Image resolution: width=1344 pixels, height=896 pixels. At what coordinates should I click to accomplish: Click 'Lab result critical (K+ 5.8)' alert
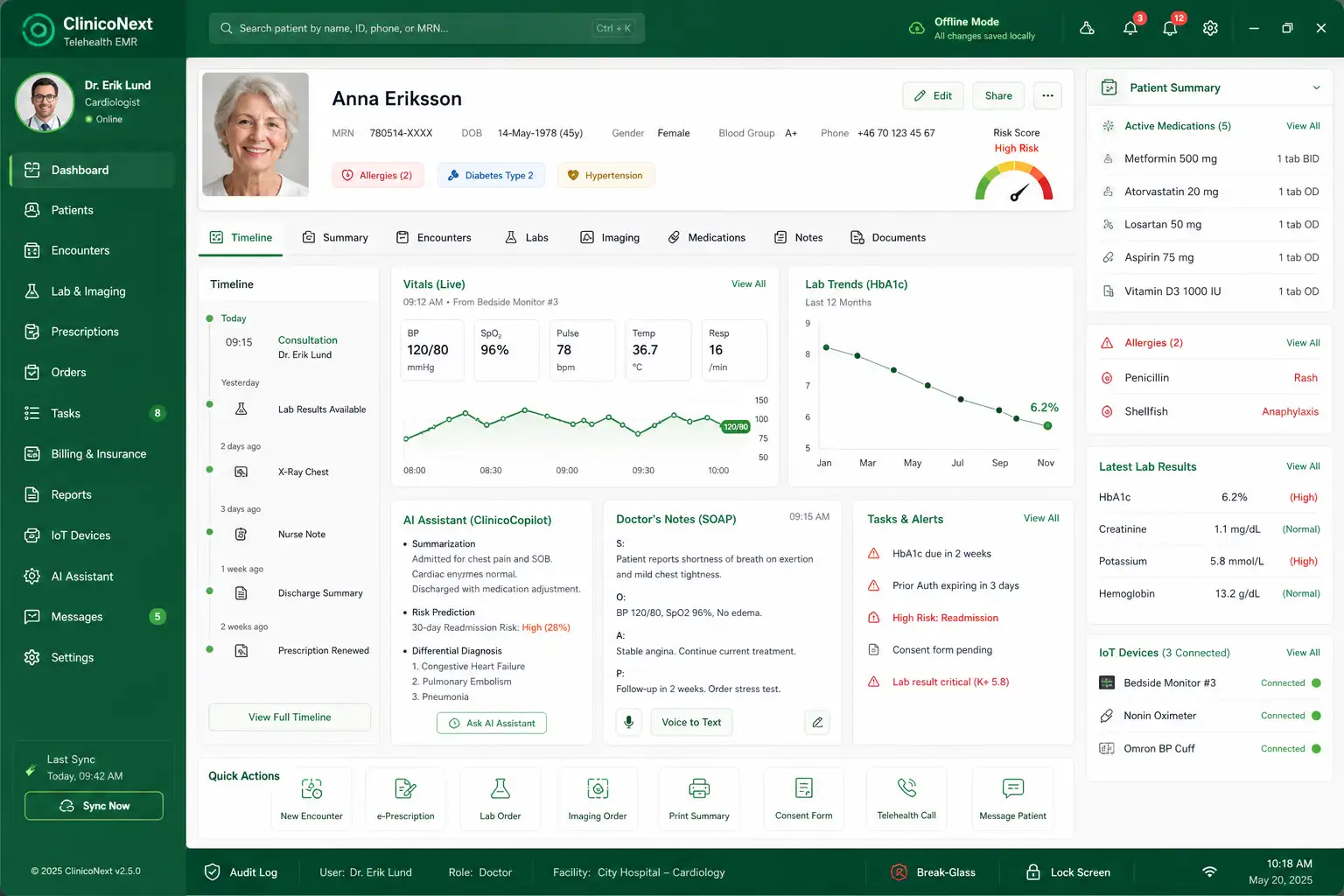[x=950, y=682]
